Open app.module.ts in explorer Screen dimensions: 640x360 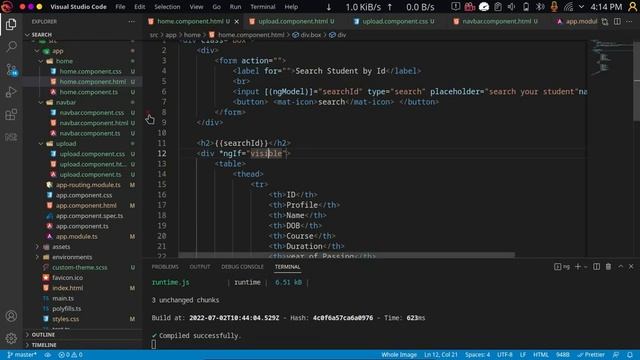(77, 236)
